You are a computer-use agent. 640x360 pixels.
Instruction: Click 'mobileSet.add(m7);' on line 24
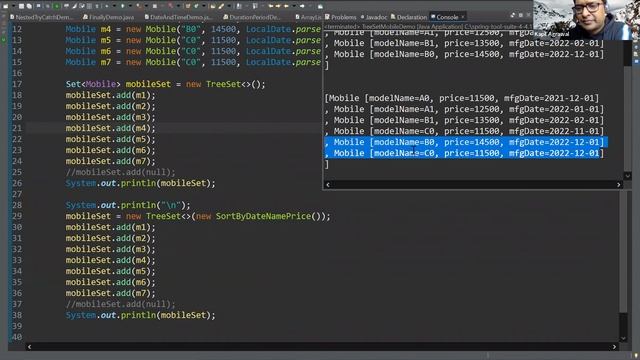[111, 161]
